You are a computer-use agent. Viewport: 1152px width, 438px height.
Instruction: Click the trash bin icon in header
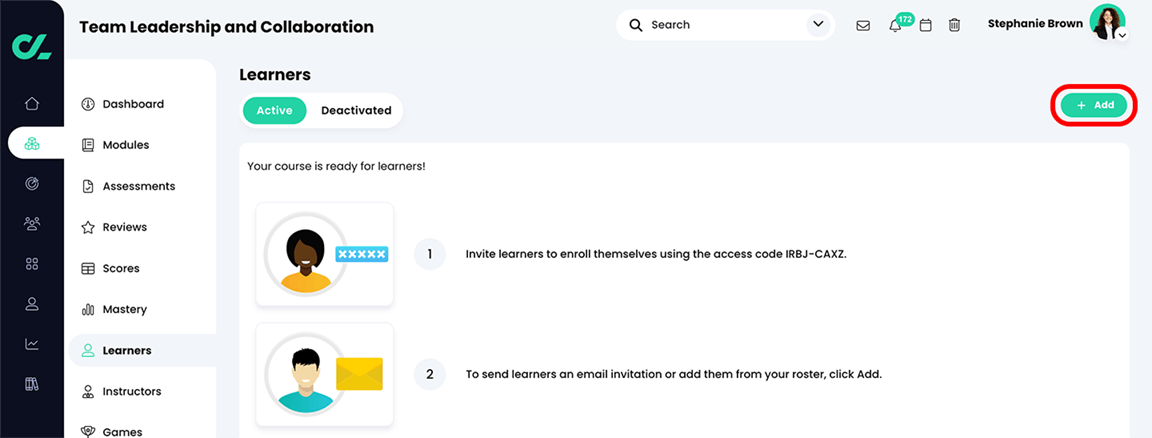coord(954,25)
